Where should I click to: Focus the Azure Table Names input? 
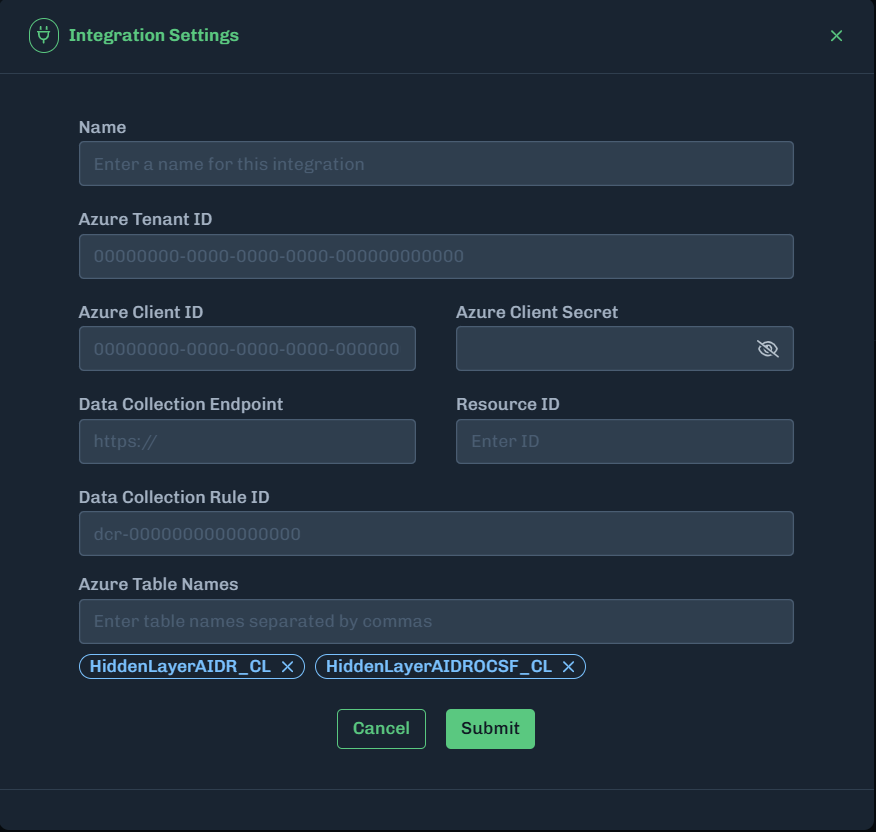436,621
